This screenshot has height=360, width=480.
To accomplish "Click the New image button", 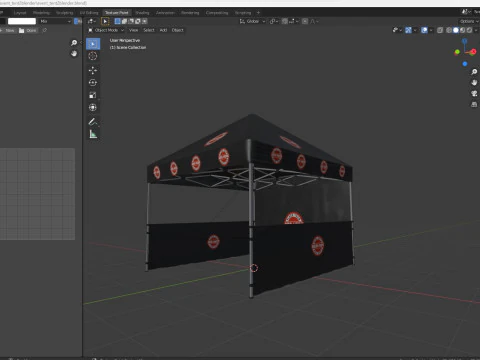I will [8, 30].
